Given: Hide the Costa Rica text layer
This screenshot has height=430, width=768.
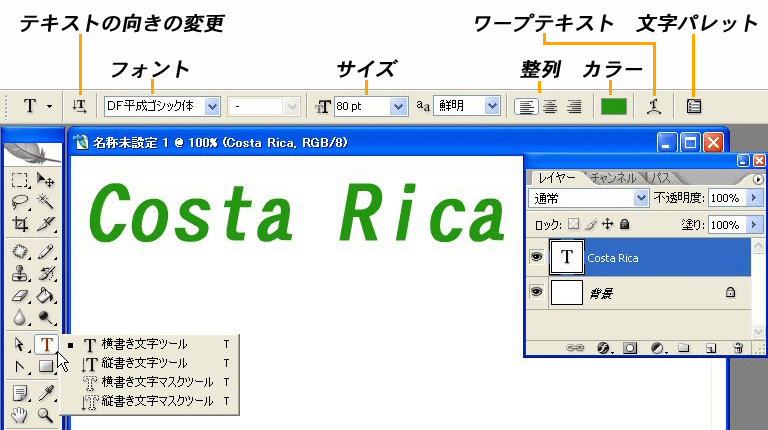Looking at the screenshot, I should click(537, 257).
